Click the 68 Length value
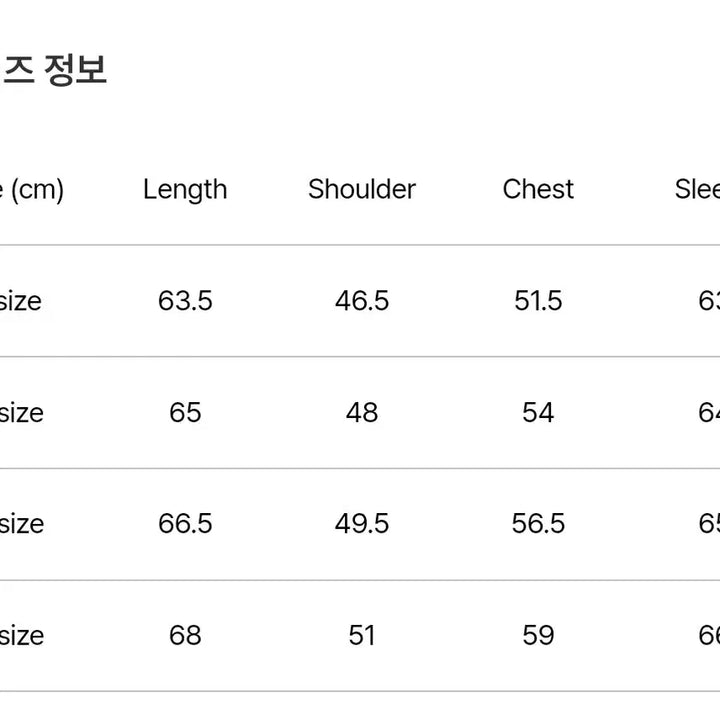This screenshot has height=720, width=720. pyautogui.click(x=185, y=635)
